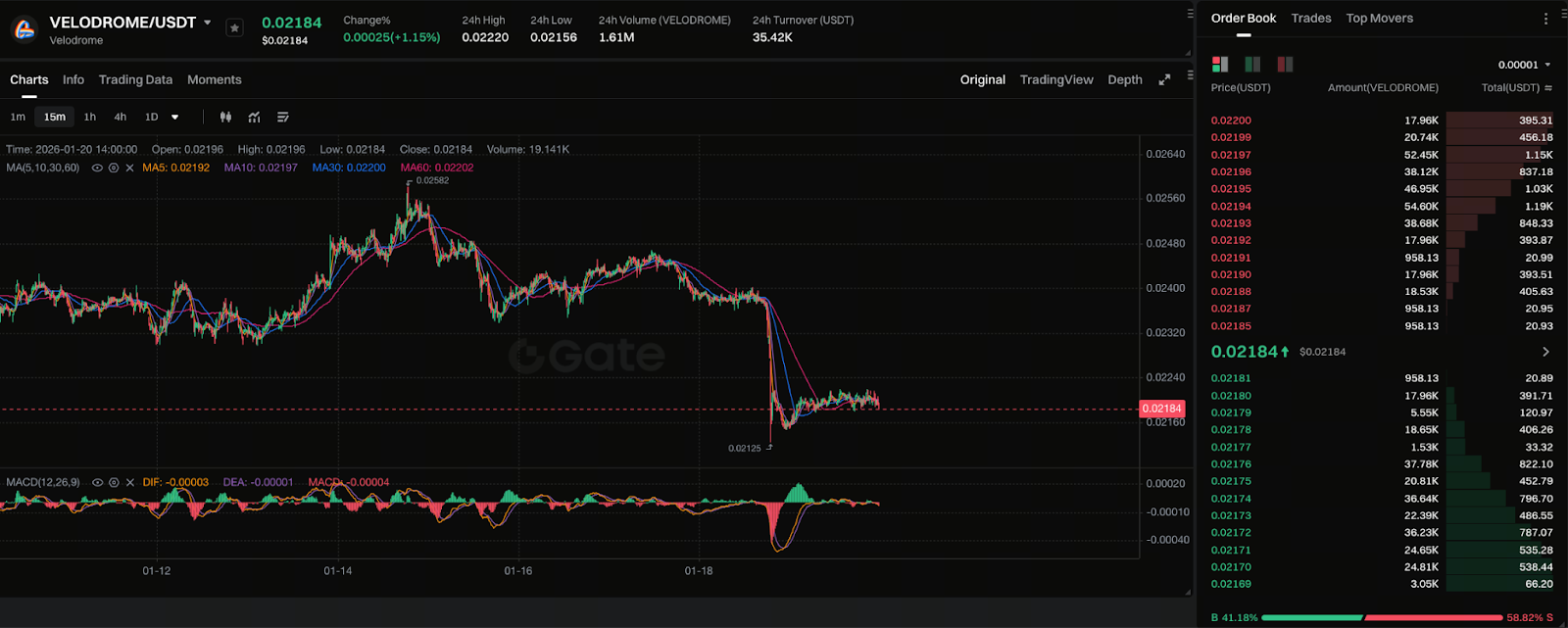
Task: Open MA indicator settings gear
Action: (x=114, y=168)
